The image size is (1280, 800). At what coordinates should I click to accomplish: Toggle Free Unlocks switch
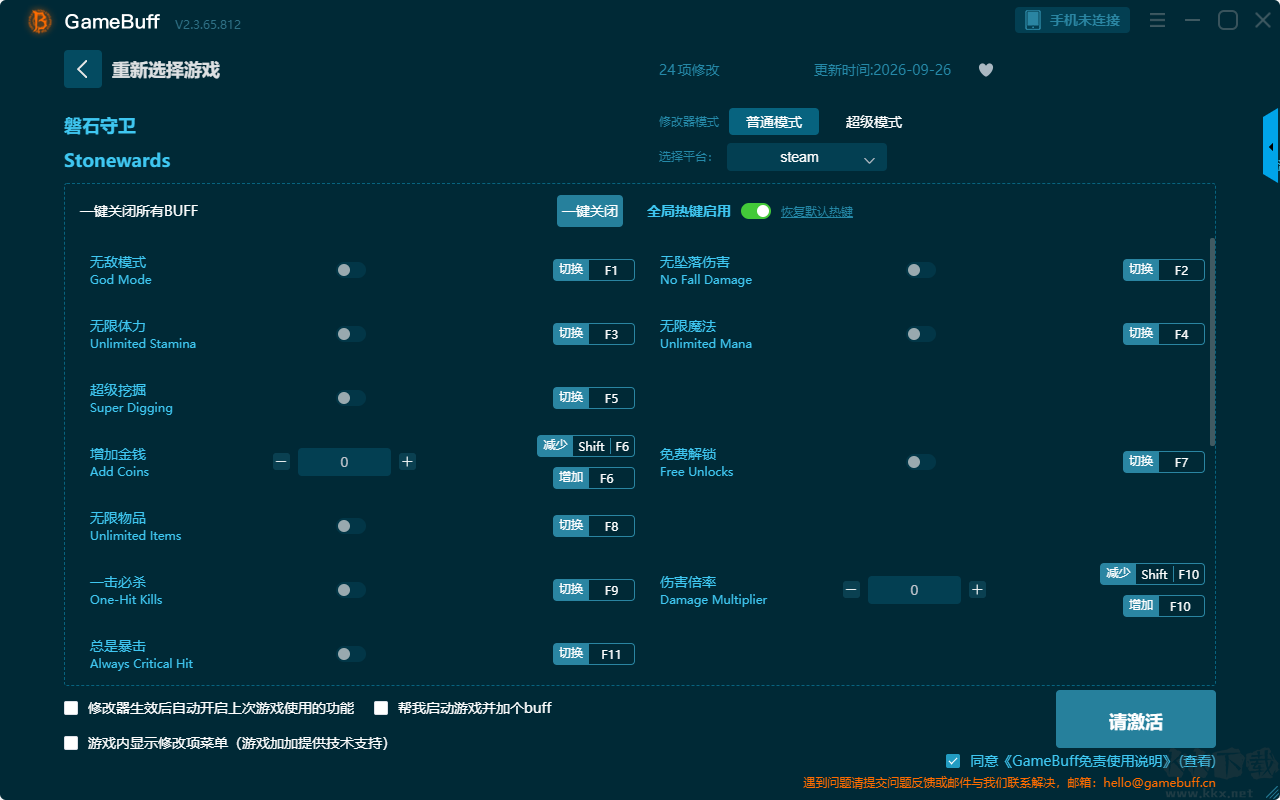click(x=921, y=462)
